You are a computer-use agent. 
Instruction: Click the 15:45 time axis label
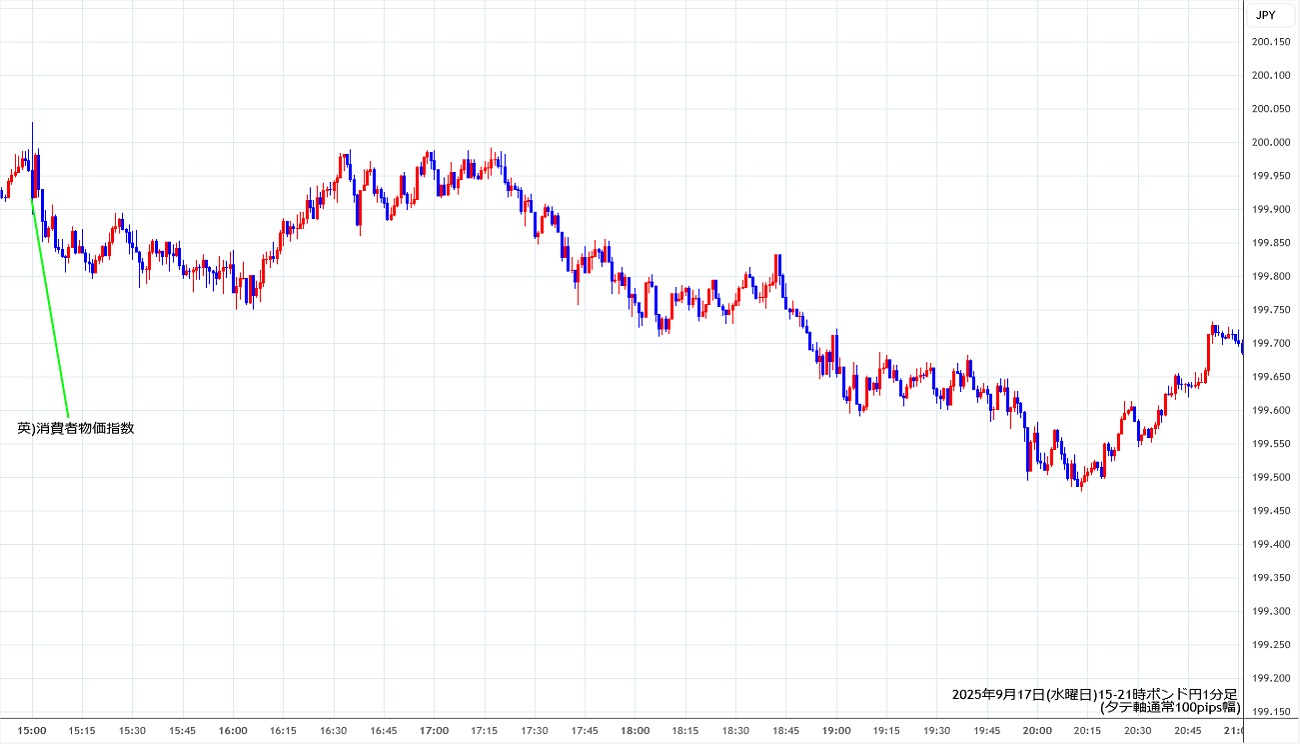tap(183, 731)
